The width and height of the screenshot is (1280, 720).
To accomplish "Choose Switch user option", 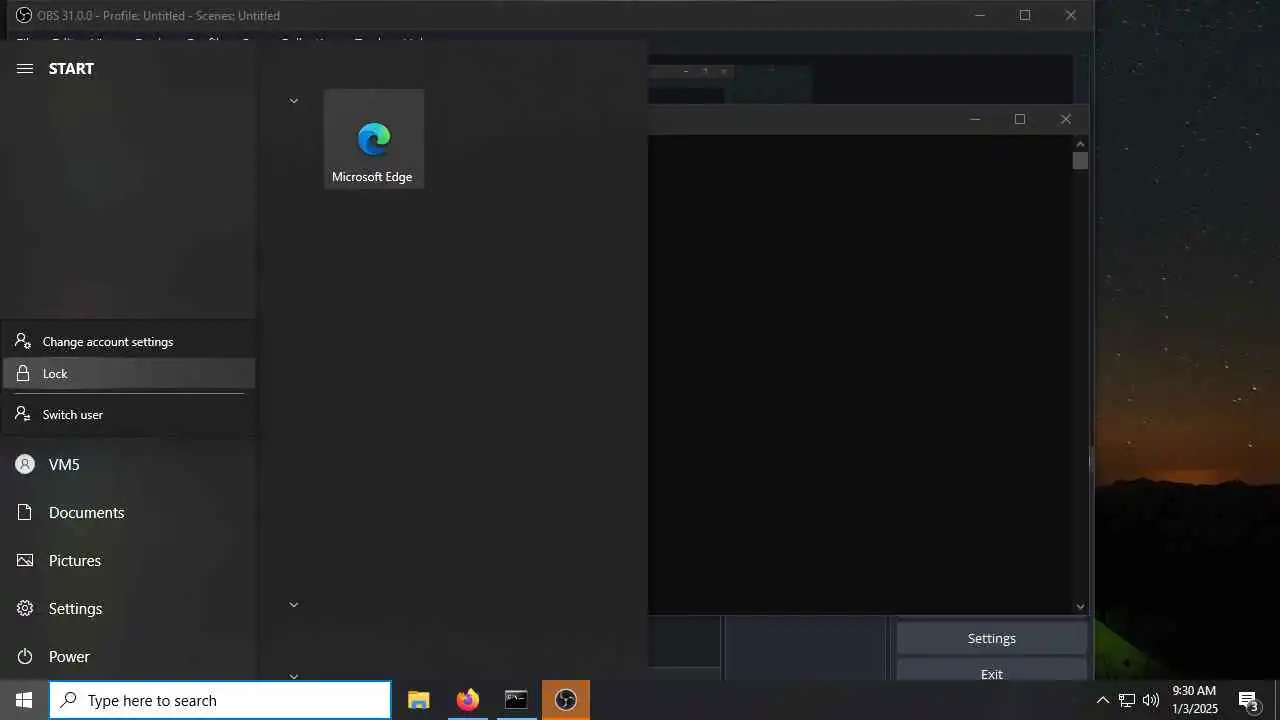I will click(129, 414).
